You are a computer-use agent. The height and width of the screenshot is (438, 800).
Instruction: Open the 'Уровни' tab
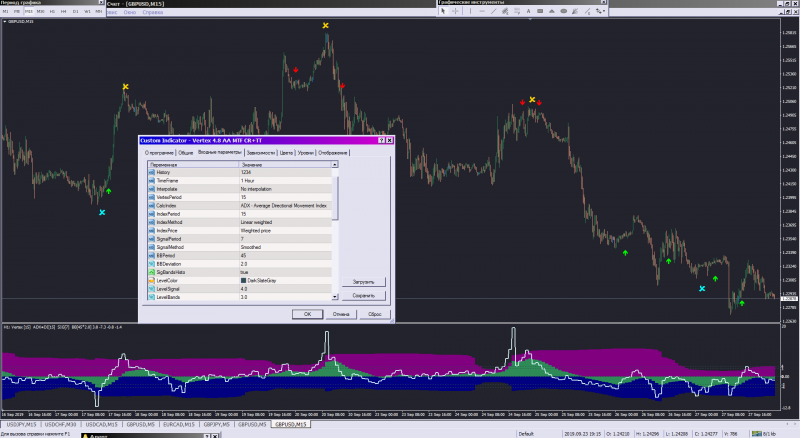[306, 153]
